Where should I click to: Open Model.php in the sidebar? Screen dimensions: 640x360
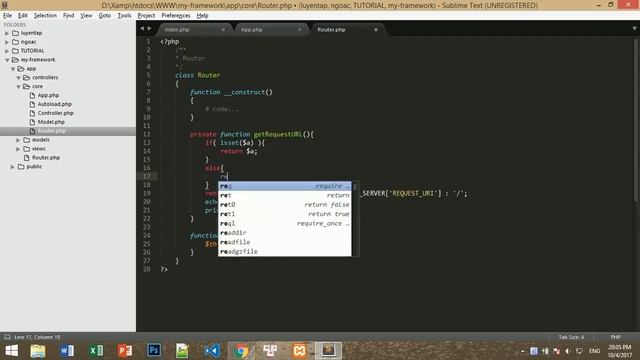tap(51, 122)
